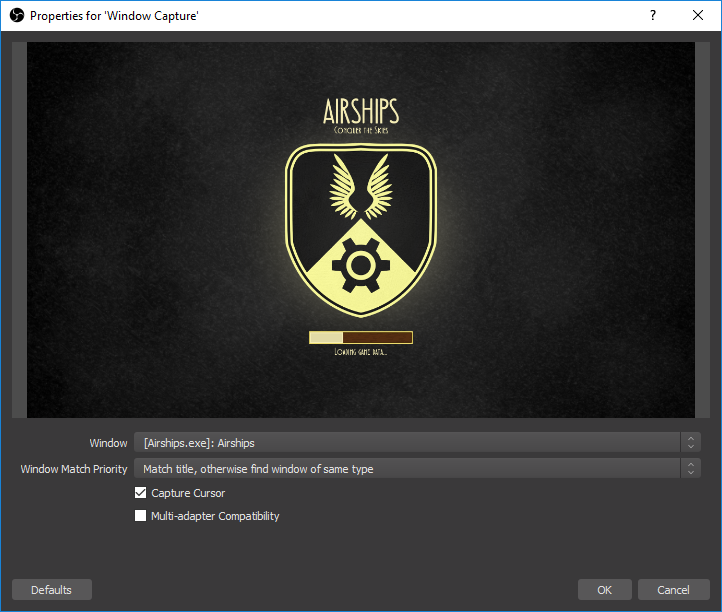The image size is (722, 612).
Task: Click the Multi-adapter Compatibility label text
Action: click(215, 516)
